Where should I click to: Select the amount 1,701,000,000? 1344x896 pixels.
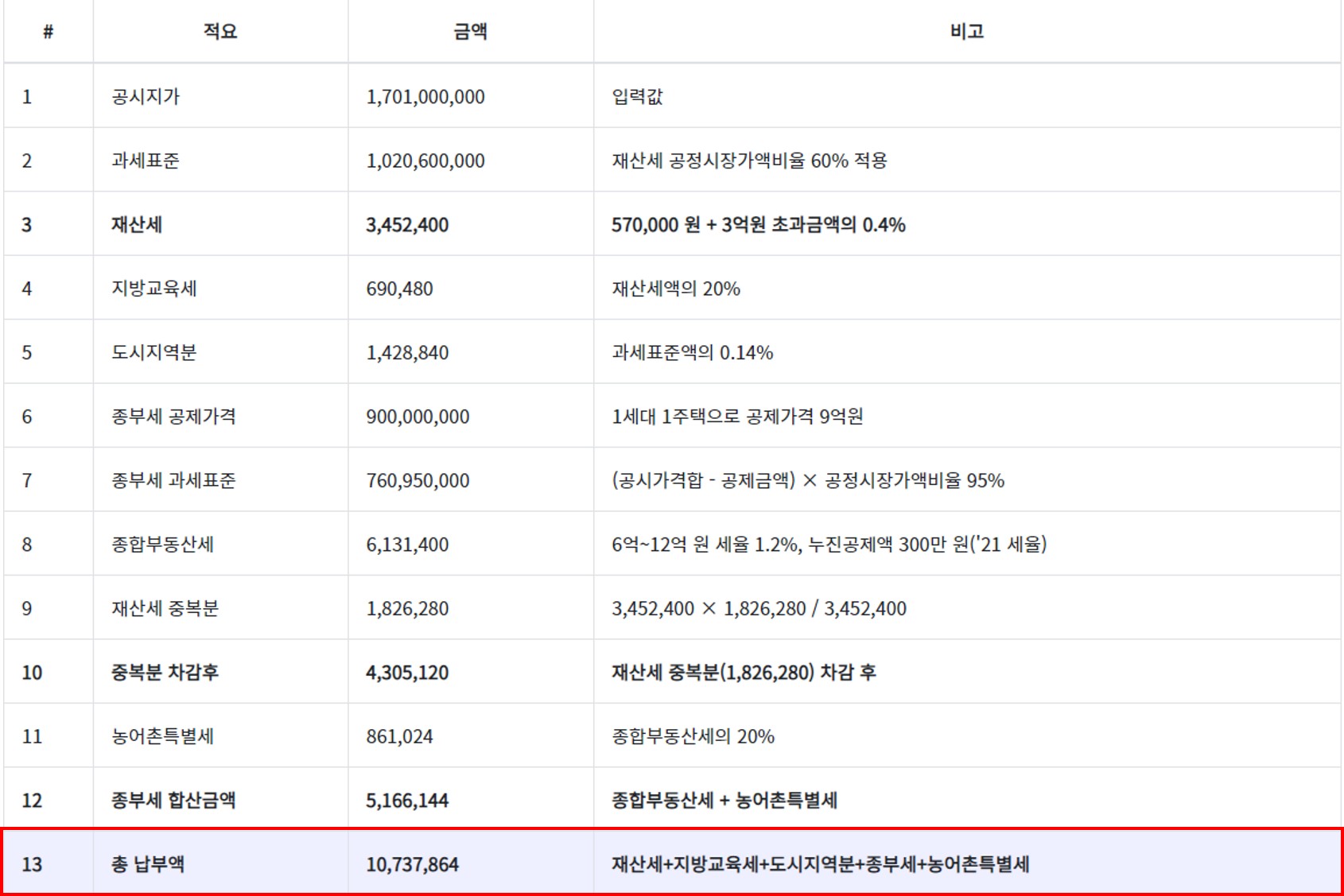(x=425, y=96)
